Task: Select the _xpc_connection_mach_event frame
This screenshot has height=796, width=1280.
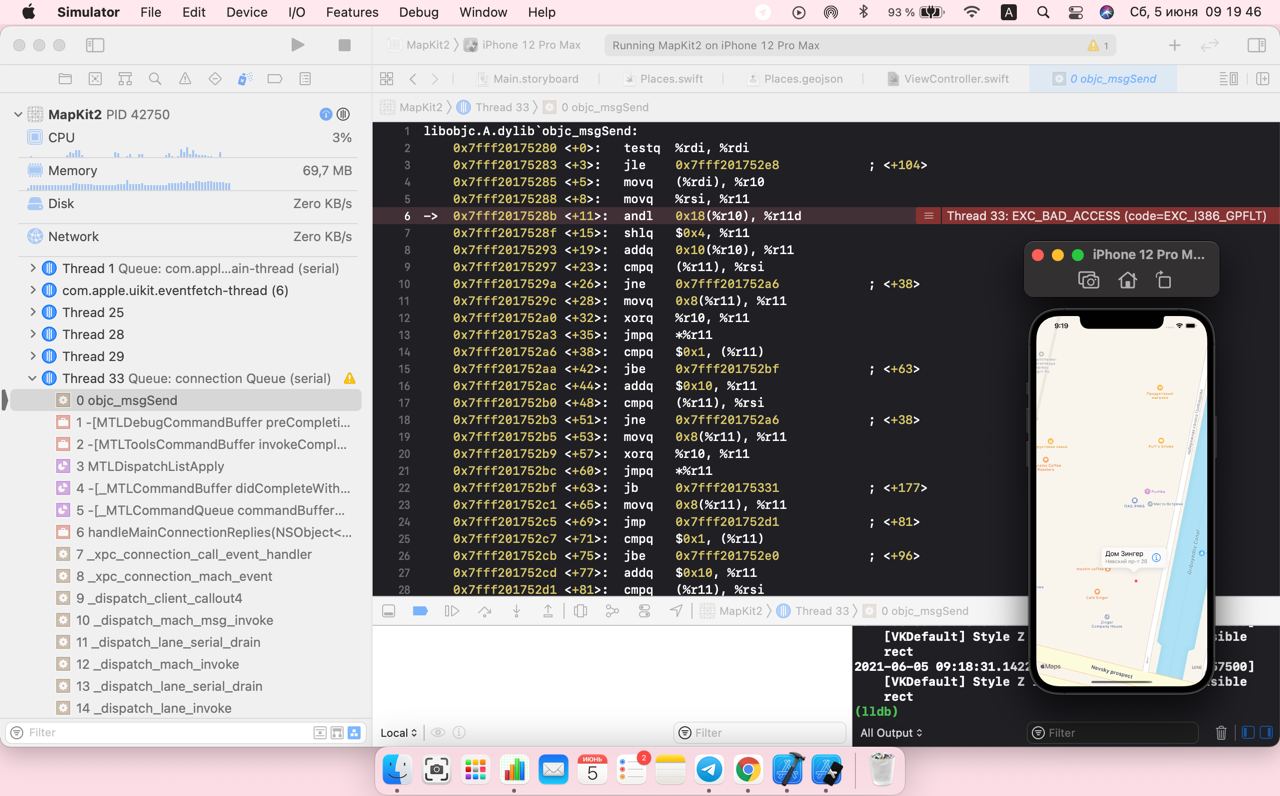Action: coord(175,576)
